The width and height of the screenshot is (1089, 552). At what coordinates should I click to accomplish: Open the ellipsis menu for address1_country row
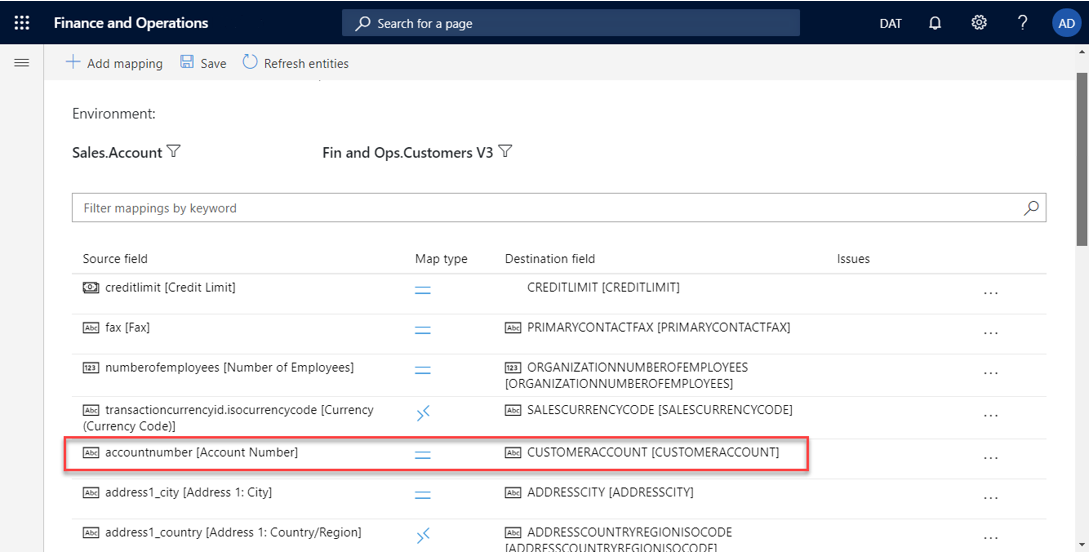tap(991, 538)
